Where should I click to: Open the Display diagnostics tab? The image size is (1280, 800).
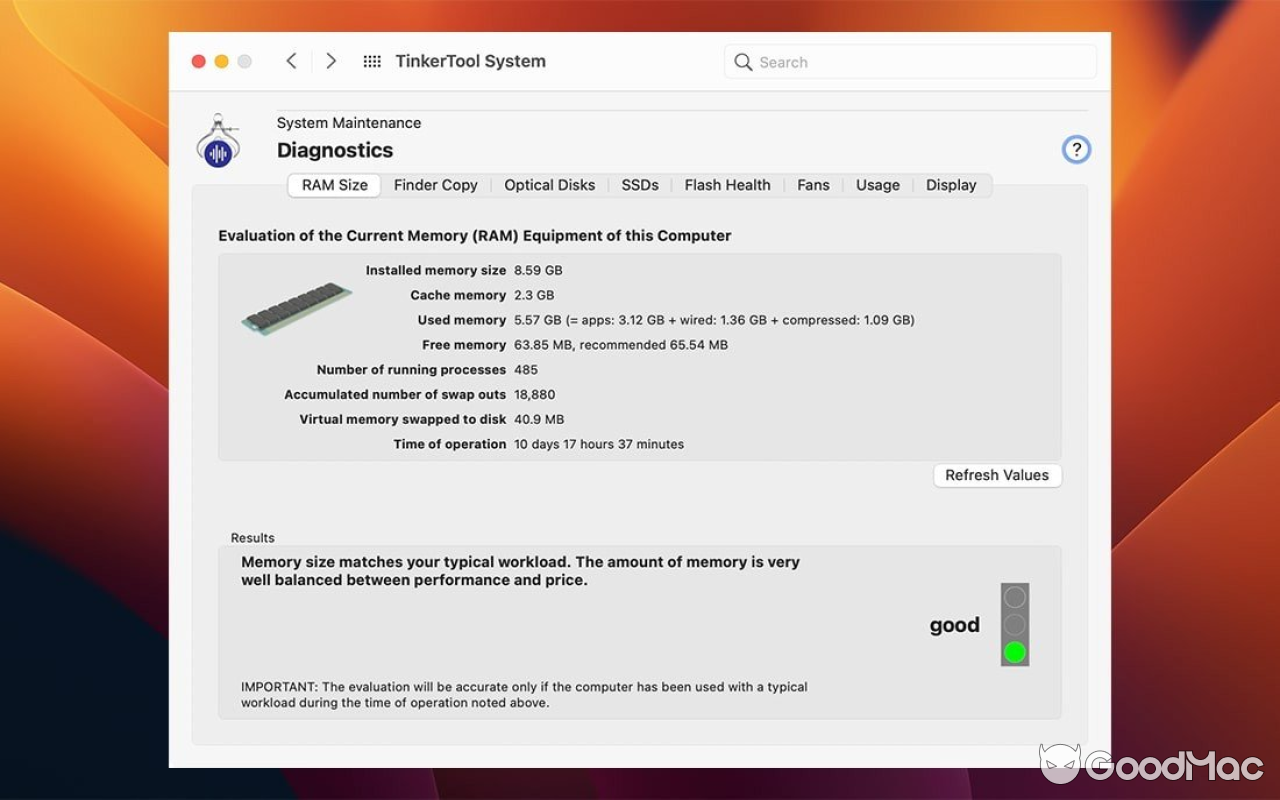click(x=951, y=185)
